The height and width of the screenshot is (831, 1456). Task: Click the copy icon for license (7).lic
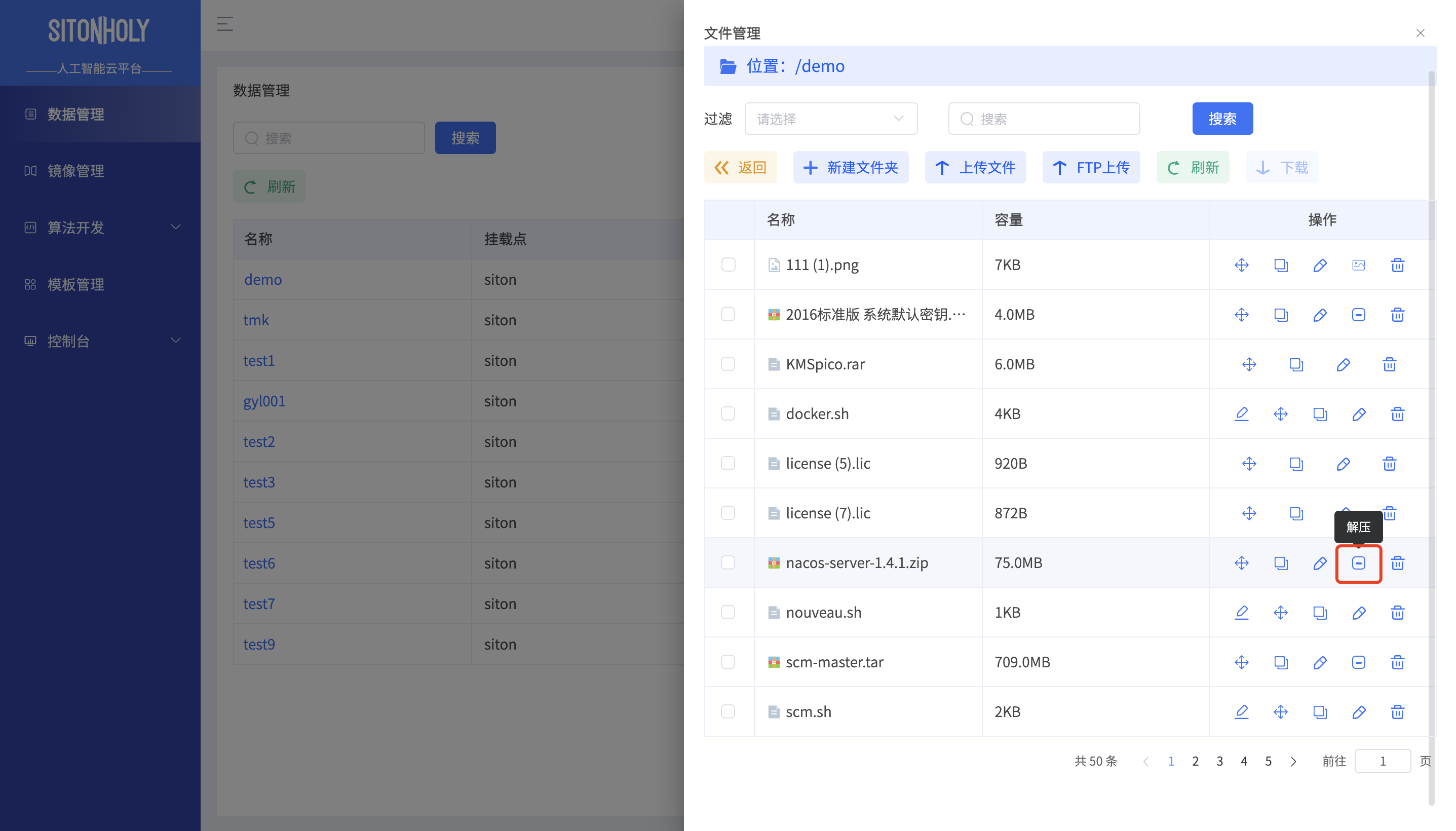pos(1296,513)
